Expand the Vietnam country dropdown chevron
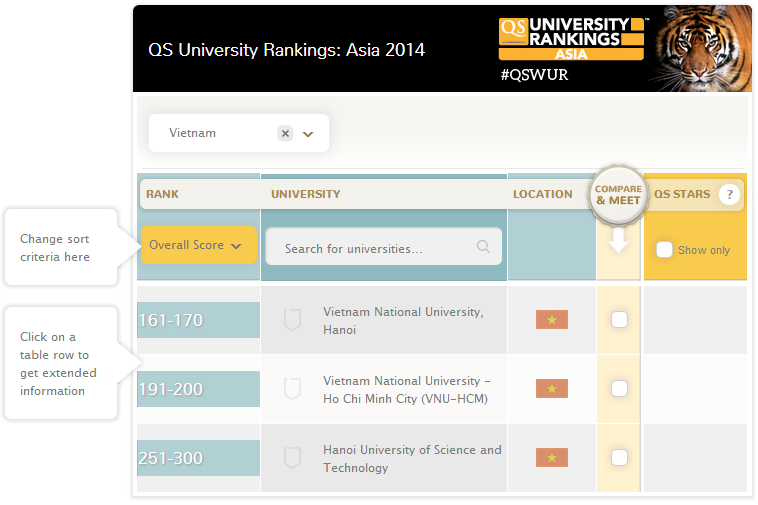758x505 pixels. click(x=308, y=134)
